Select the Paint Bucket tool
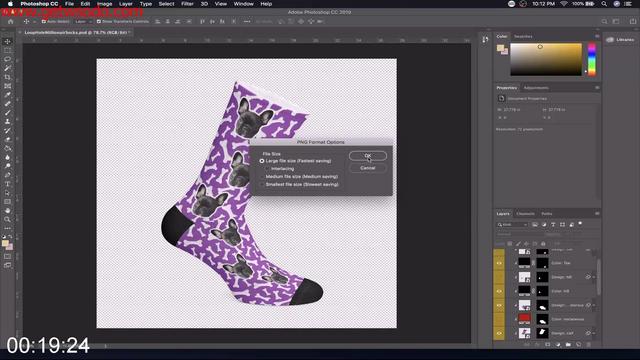The height and width of the screenshot is (360, 640). [7, 148]
